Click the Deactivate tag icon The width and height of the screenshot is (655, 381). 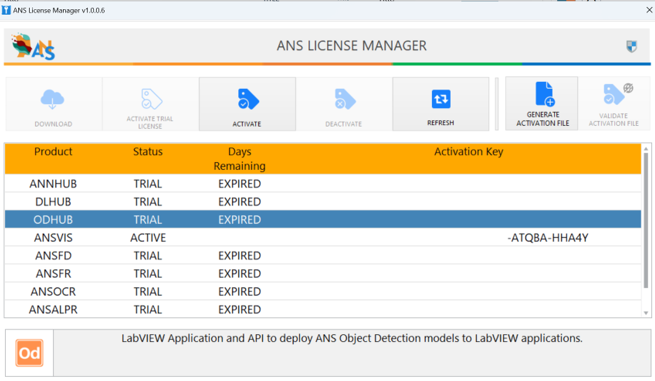(x=344, y=99)
